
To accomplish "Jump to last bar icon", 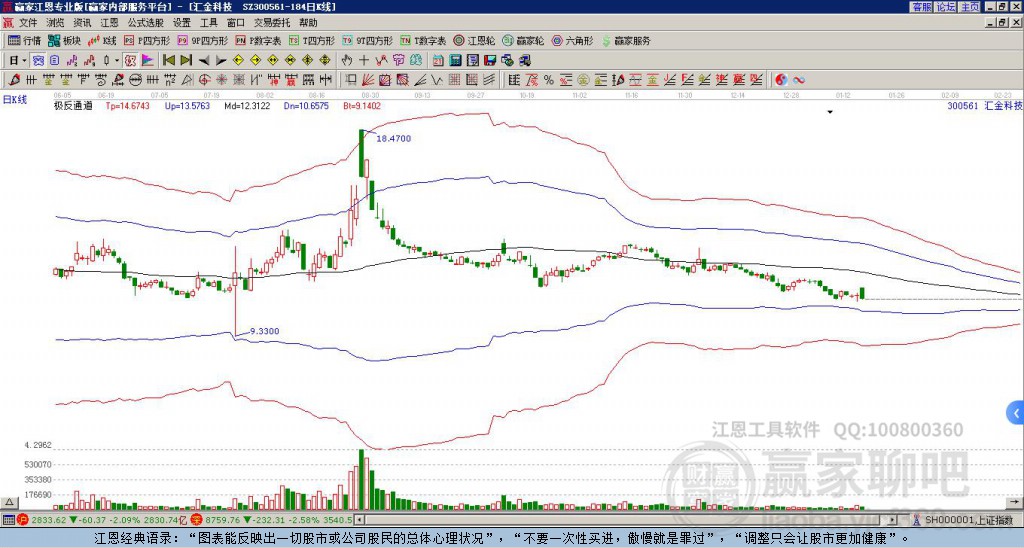I will click(x=186, y=61).
